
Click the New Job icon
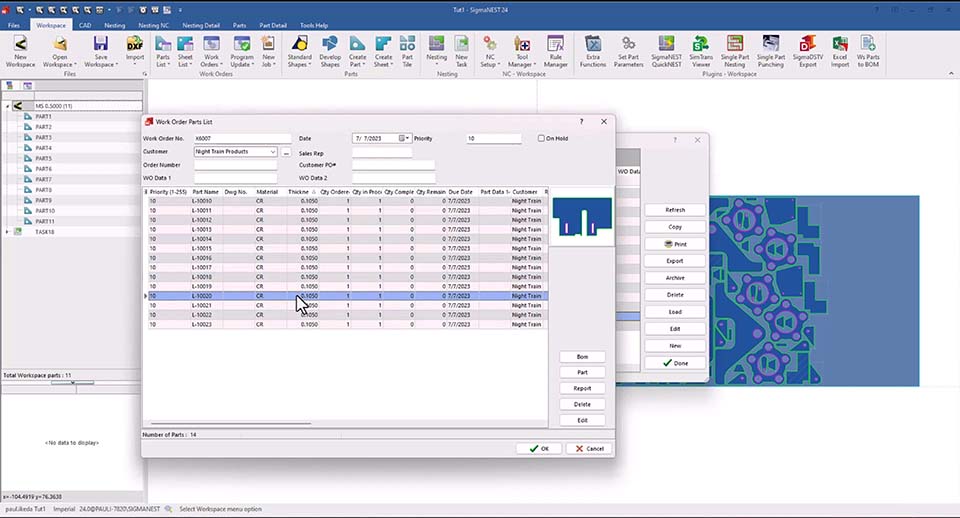(268, 51)
